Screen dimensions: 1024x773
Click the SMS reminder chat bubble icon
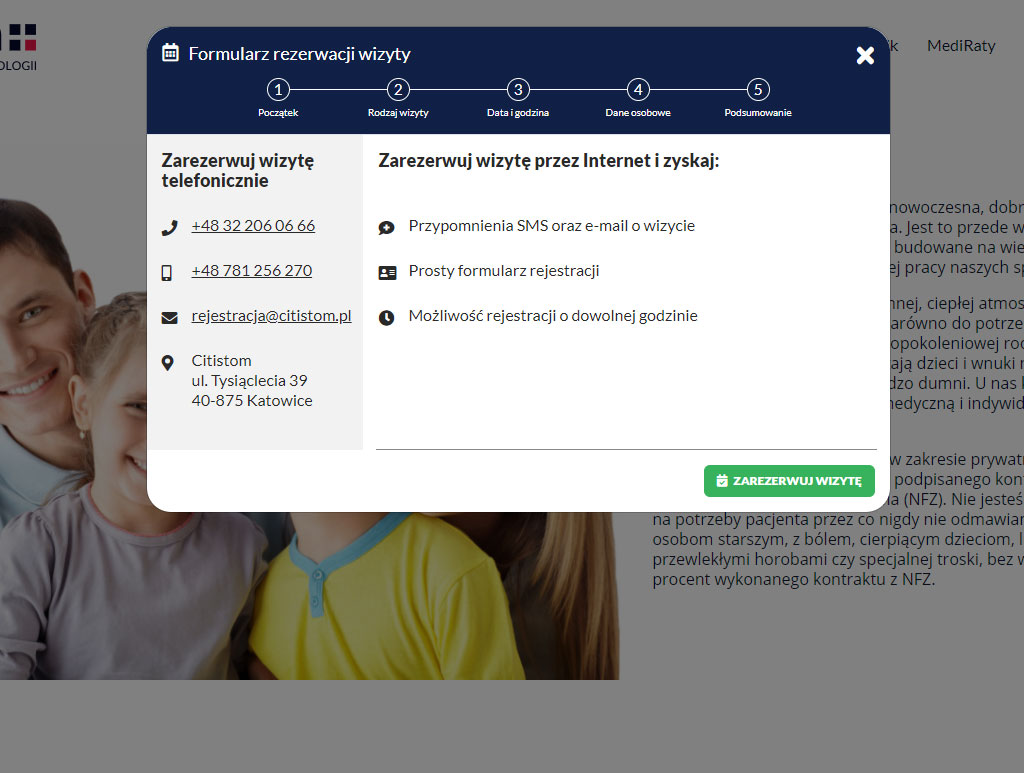click(387, 227)
